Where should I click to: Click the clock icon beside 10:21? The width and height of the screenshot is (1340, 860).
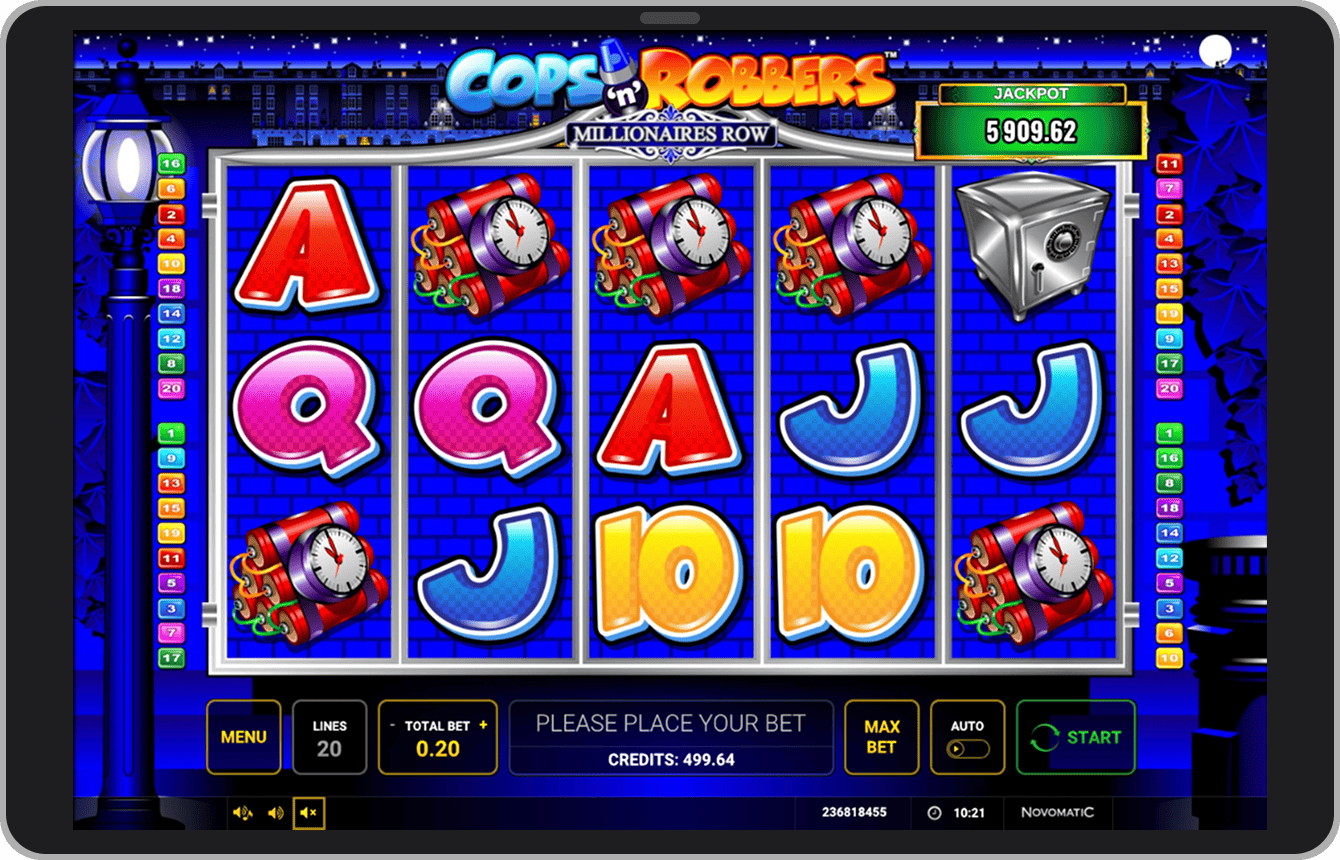tap(934, 813)
